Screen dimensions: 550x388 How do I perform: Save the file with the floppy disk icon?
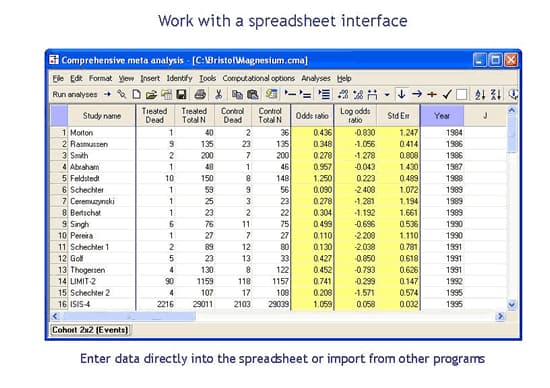181,94
